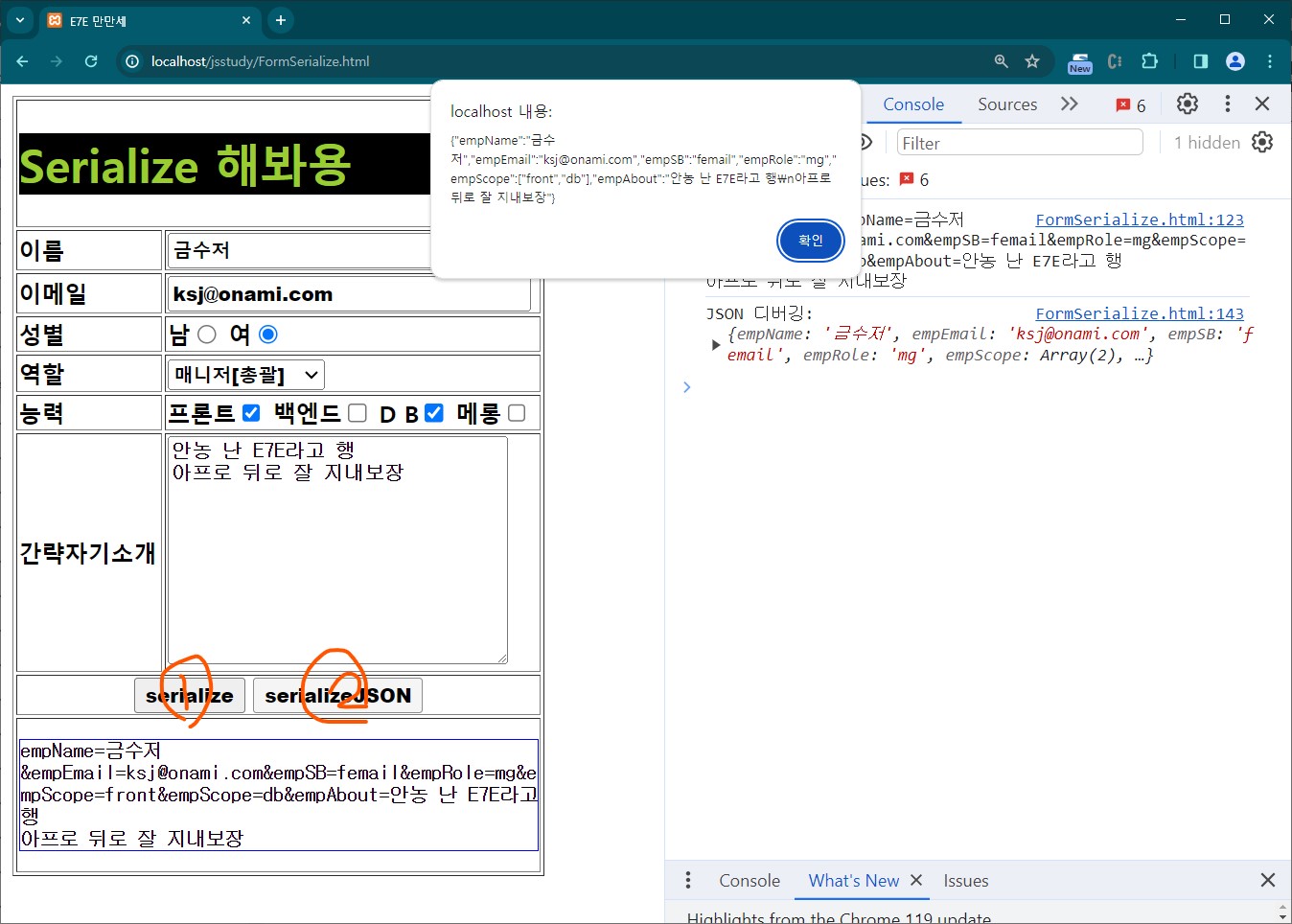Expand the logged JSON object triangle

pyautogui.click(x=715, y=345)
